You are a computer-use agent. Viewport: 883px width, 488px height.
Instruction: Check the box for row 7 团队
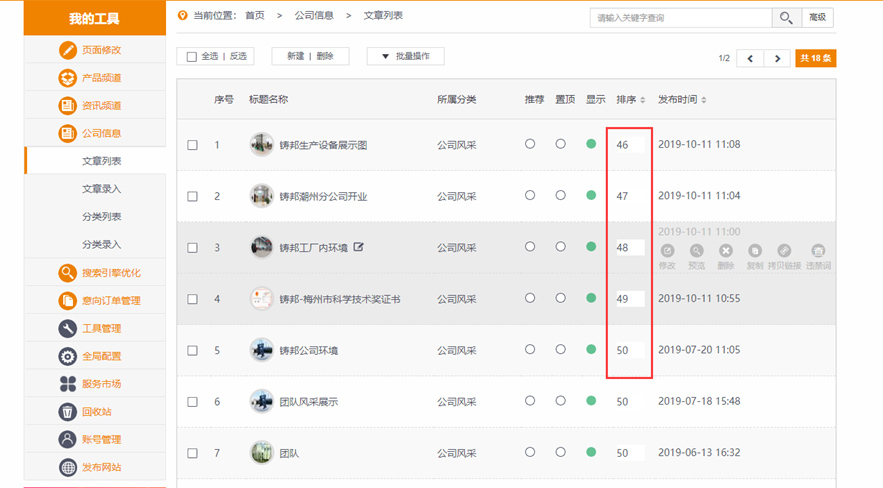pos(193,453)
